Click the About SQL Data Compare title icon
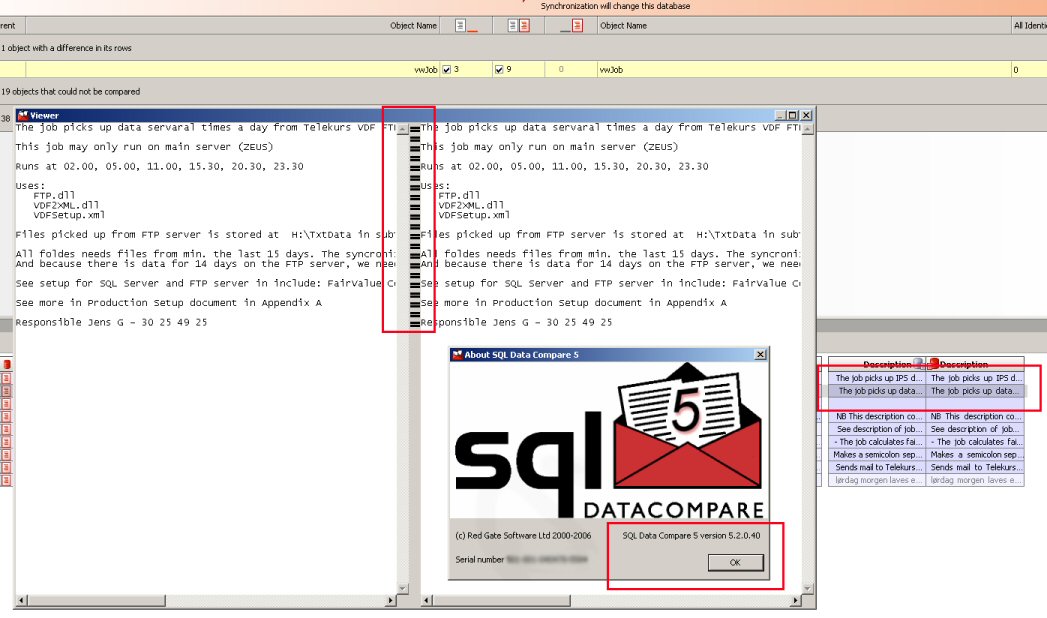This screenshot has height=618, width=1047. 457,354
